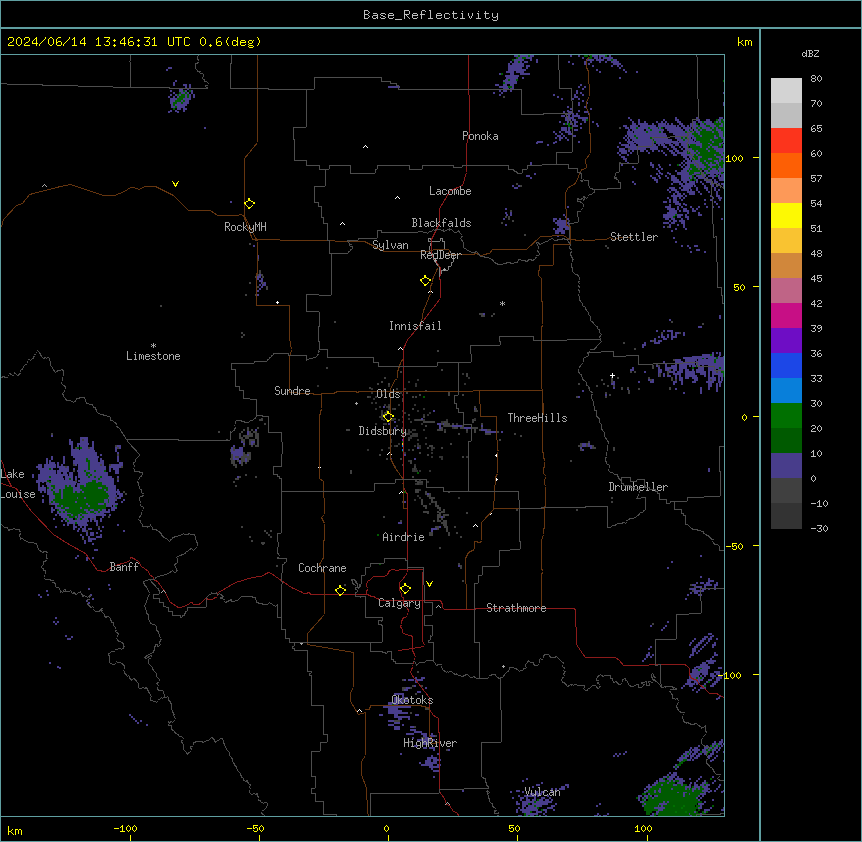Screen dimensions: 862x842
Task: Click the Banff town label
Action: point(124,567)
